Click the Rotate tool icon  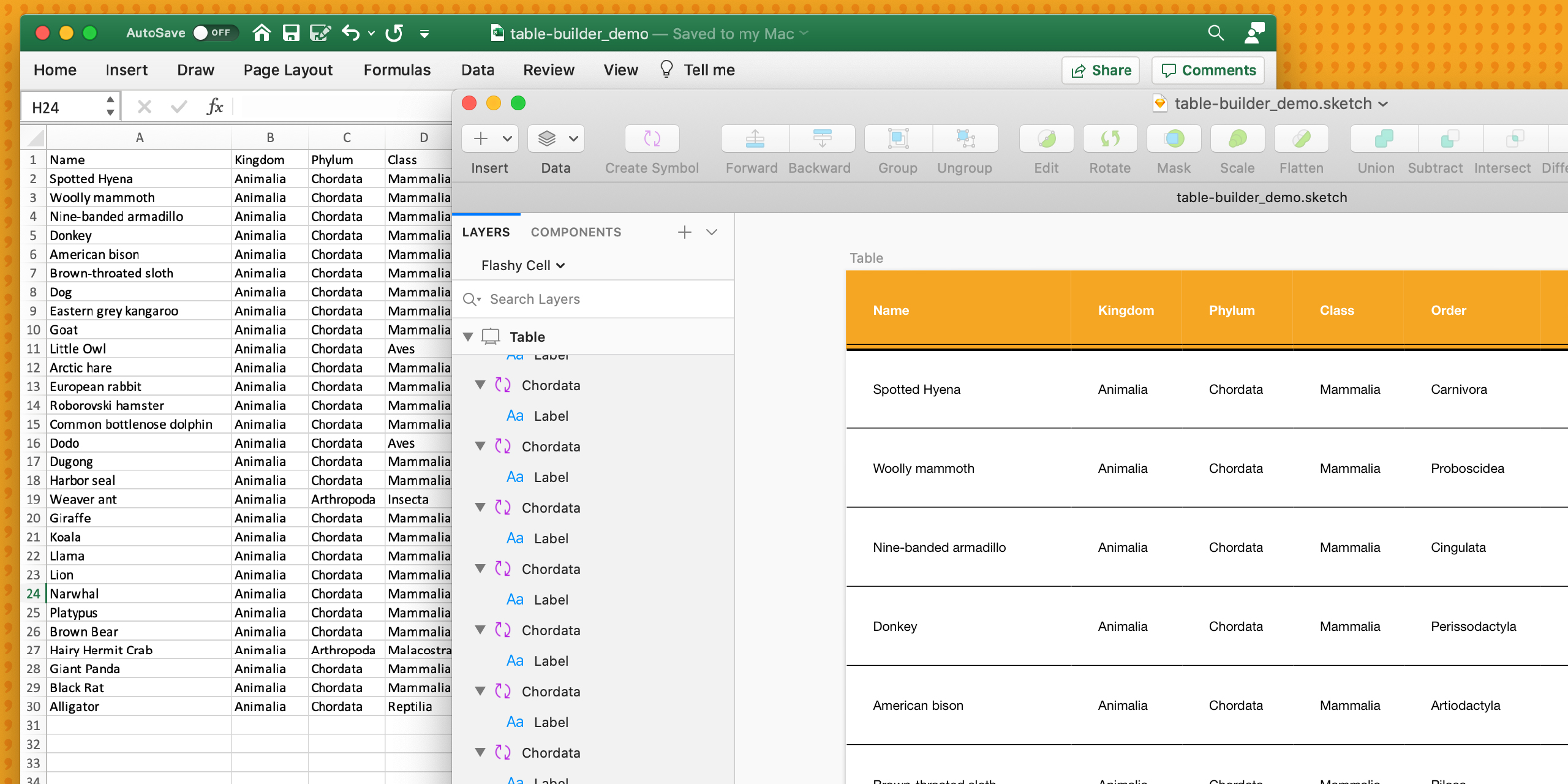click(1110, 139)
